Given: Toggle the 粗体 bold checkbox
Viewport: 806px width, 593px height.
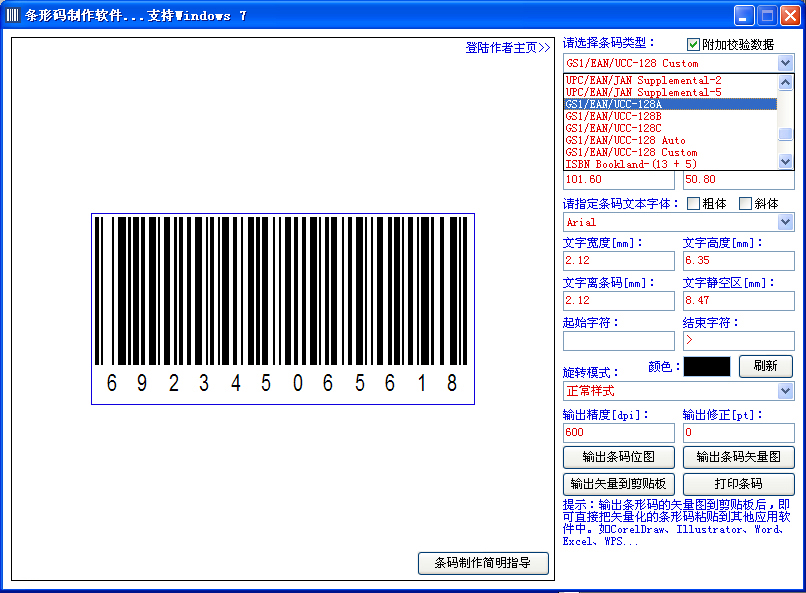Looking at the screenshot, I should pyautogui.click(x=693, y=204).
